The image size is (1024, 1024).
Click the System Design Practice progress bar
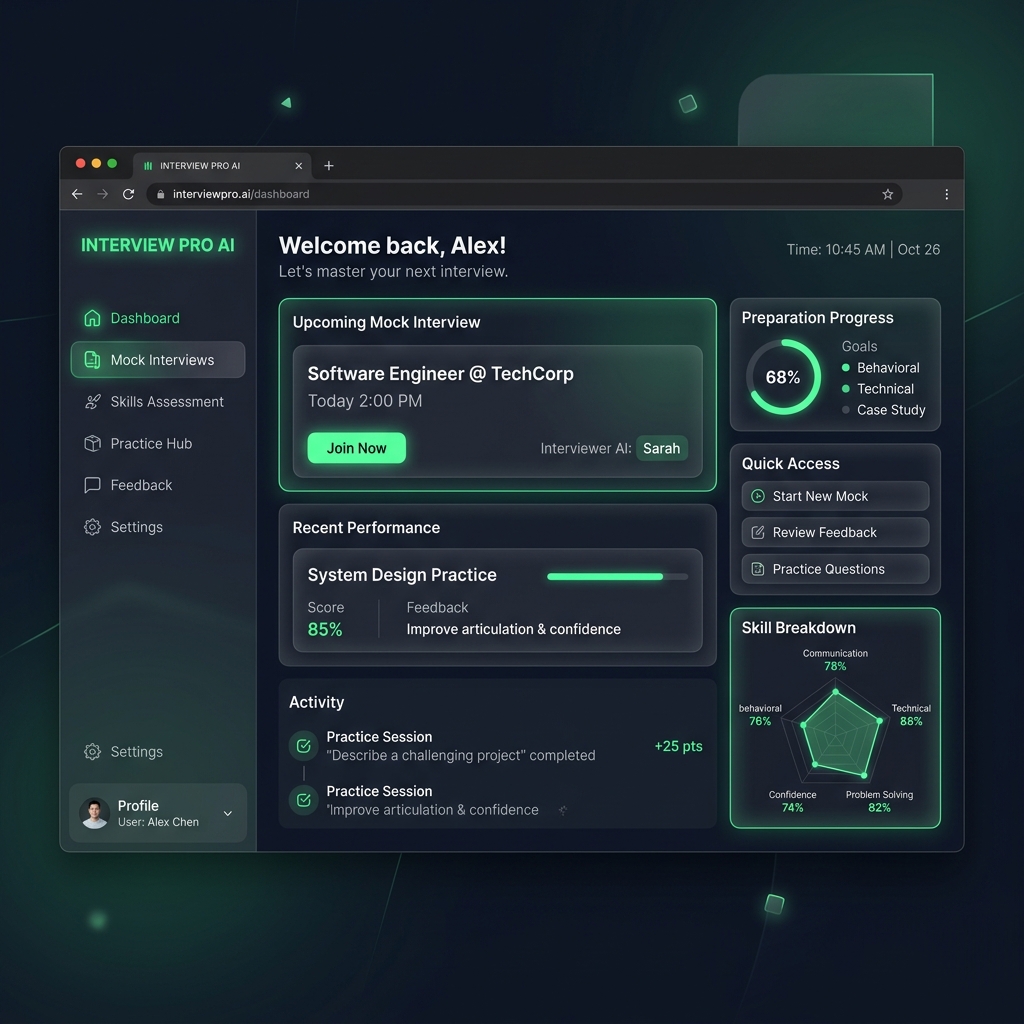coord(617,576)
